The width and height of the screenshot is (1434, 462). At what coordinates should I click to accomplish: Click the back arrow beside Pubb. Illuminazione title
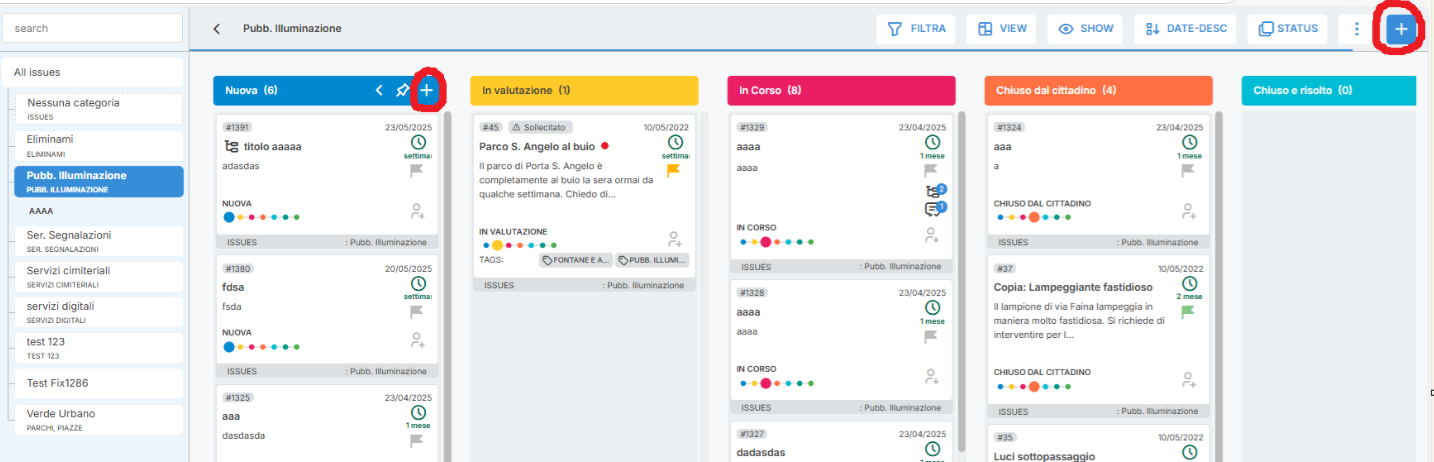click(217, 29)
